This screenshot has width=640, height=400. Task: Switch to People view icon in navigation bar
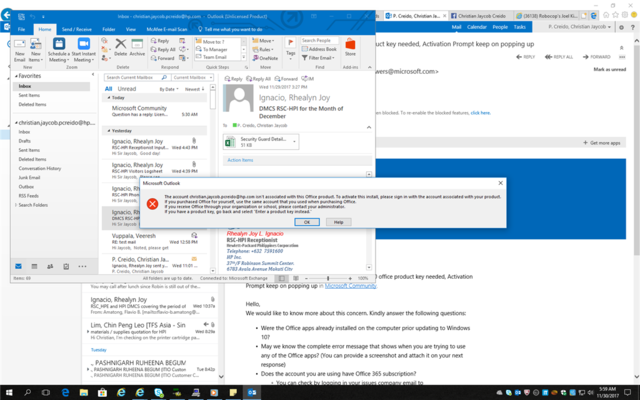click(x=50, y=267)
